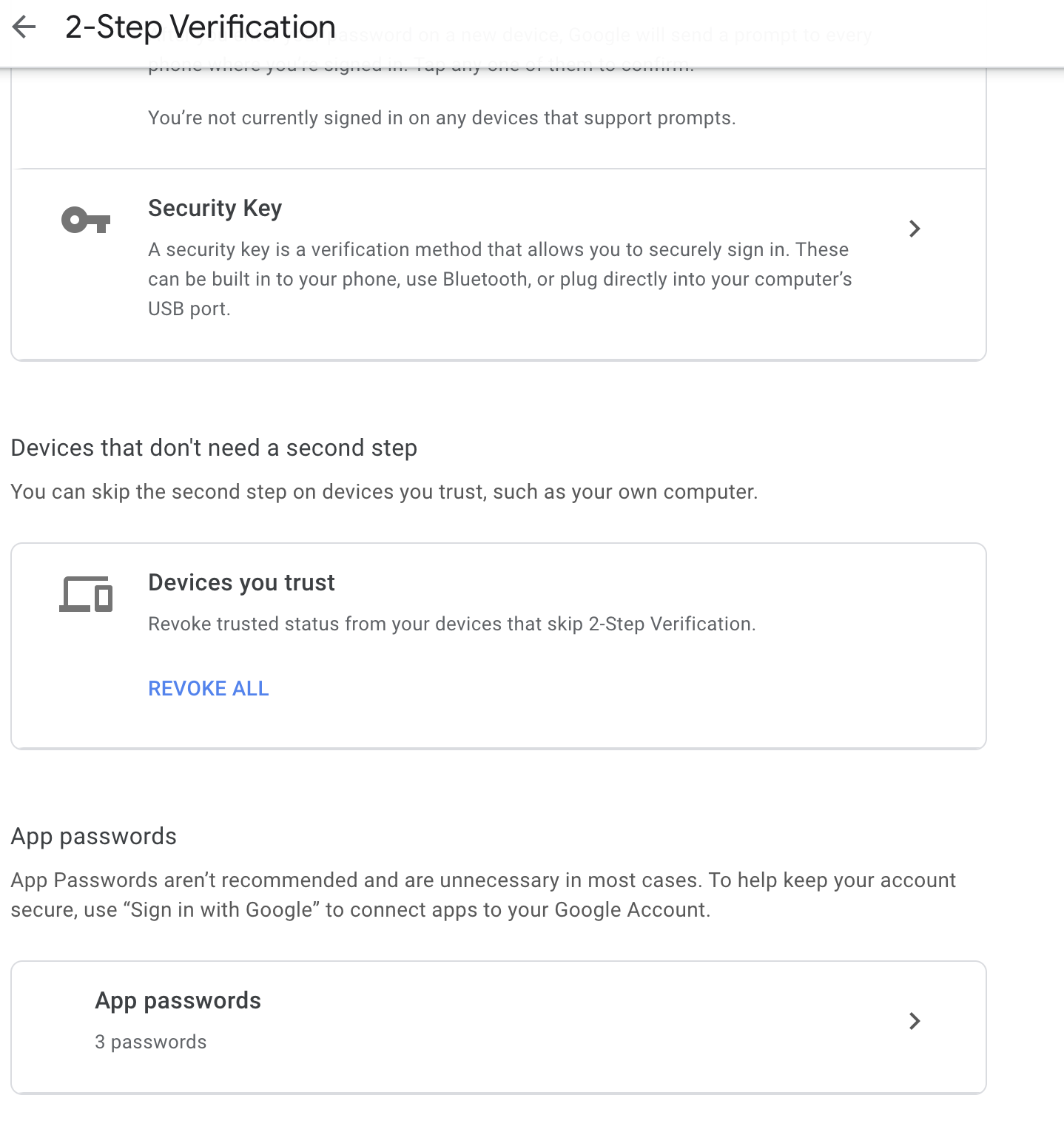
Task: Click the Devices you trust devices icon
Action: (86, 594)
